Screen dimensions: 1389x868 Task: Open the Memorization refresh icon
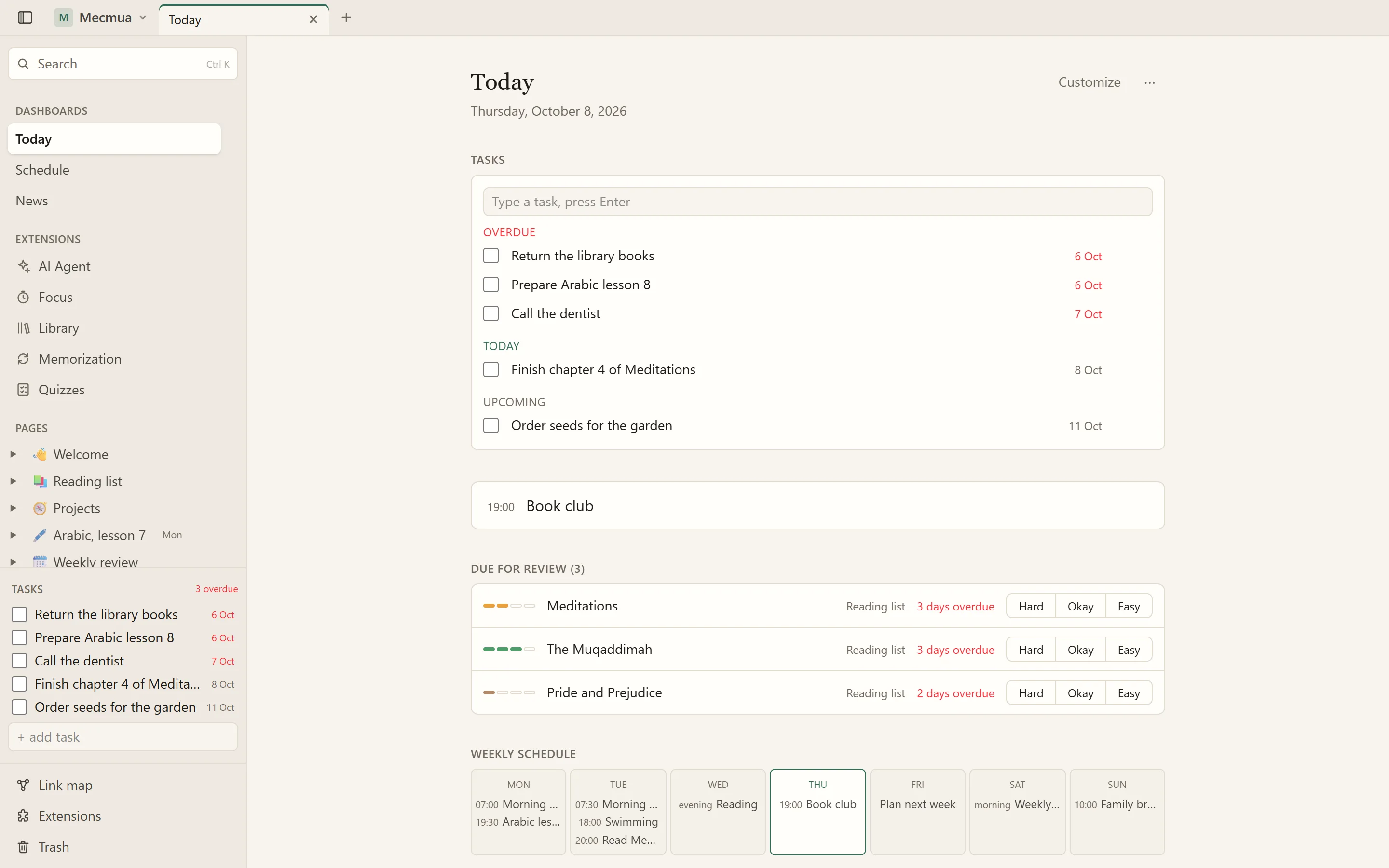tap(24, 359)
